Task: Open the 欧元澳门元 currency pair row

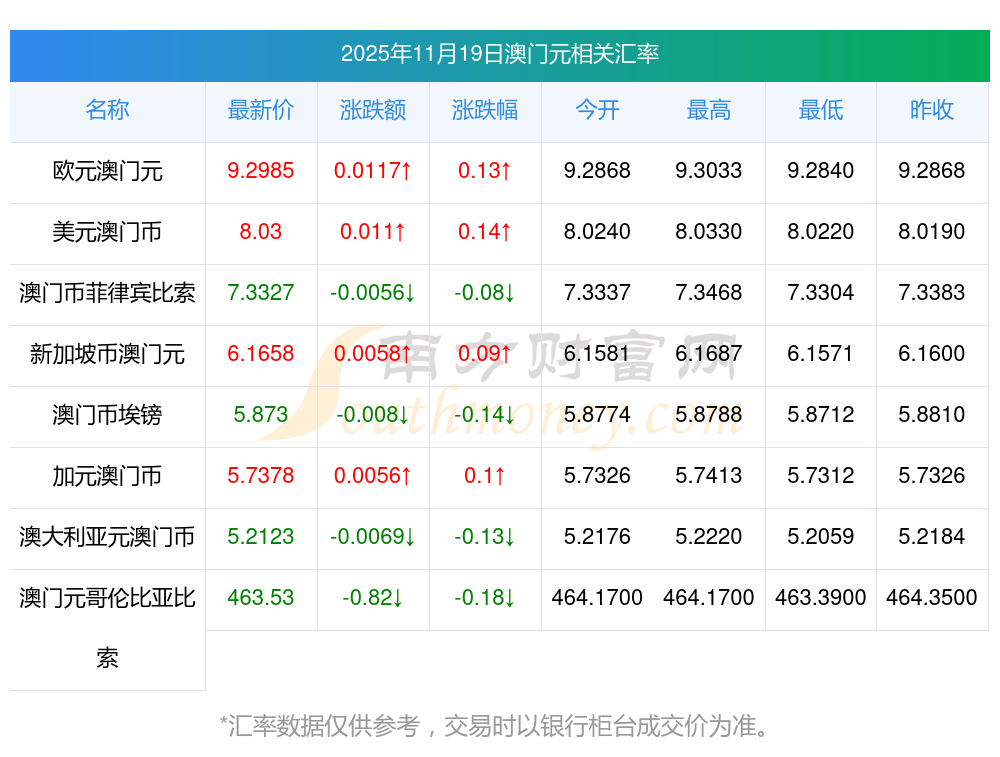Action: [x=107, y=171]
